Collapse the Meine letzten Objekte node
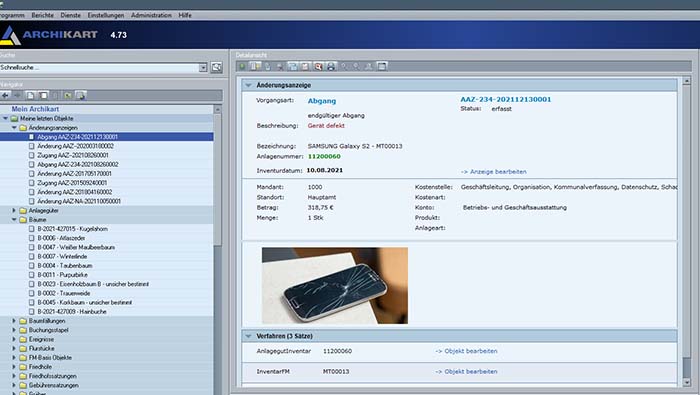Viewport: 700px width, 395px height. coord(5,118)
